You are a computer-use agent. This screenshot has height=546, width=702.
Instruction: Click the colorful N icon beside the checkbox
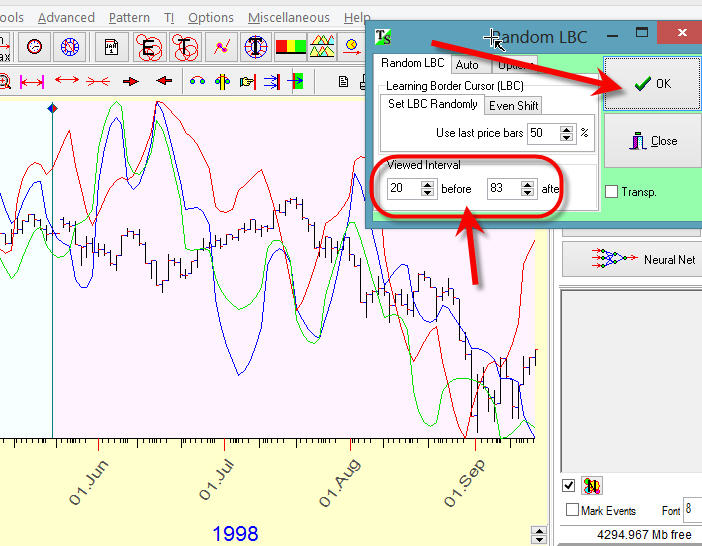tap(591, 486)
